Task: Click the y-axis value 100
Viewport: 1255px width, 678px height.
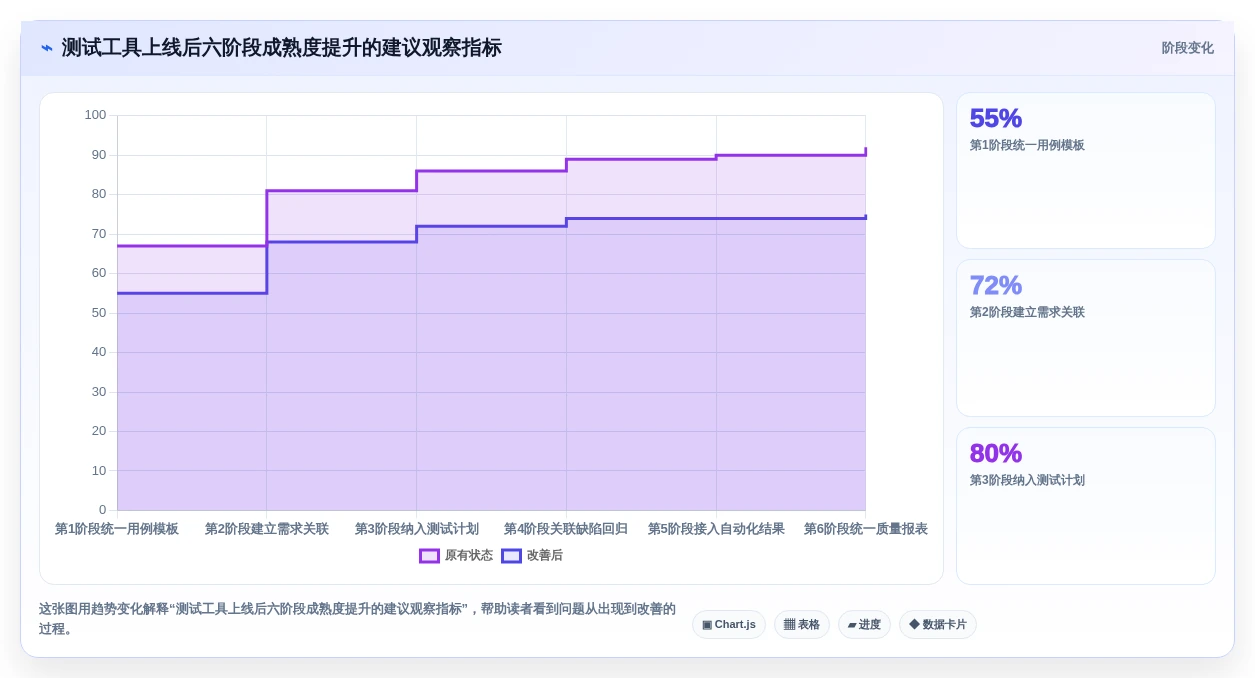Action: pos(95,115)
